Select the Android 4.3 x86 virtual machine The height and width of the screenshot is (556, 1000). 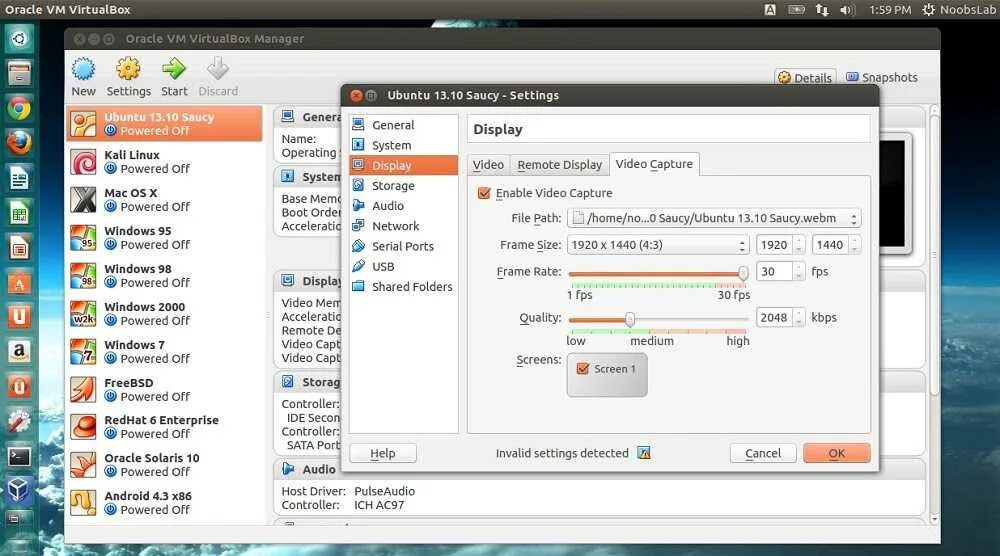165,502
